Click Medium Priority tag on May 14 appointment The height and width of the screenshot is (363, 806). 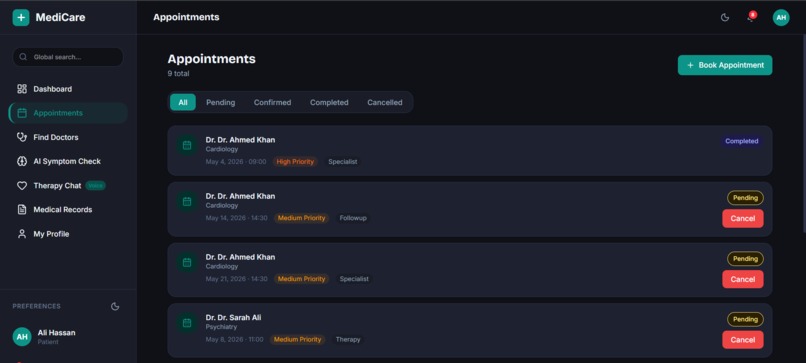click(x=302, y=218)
